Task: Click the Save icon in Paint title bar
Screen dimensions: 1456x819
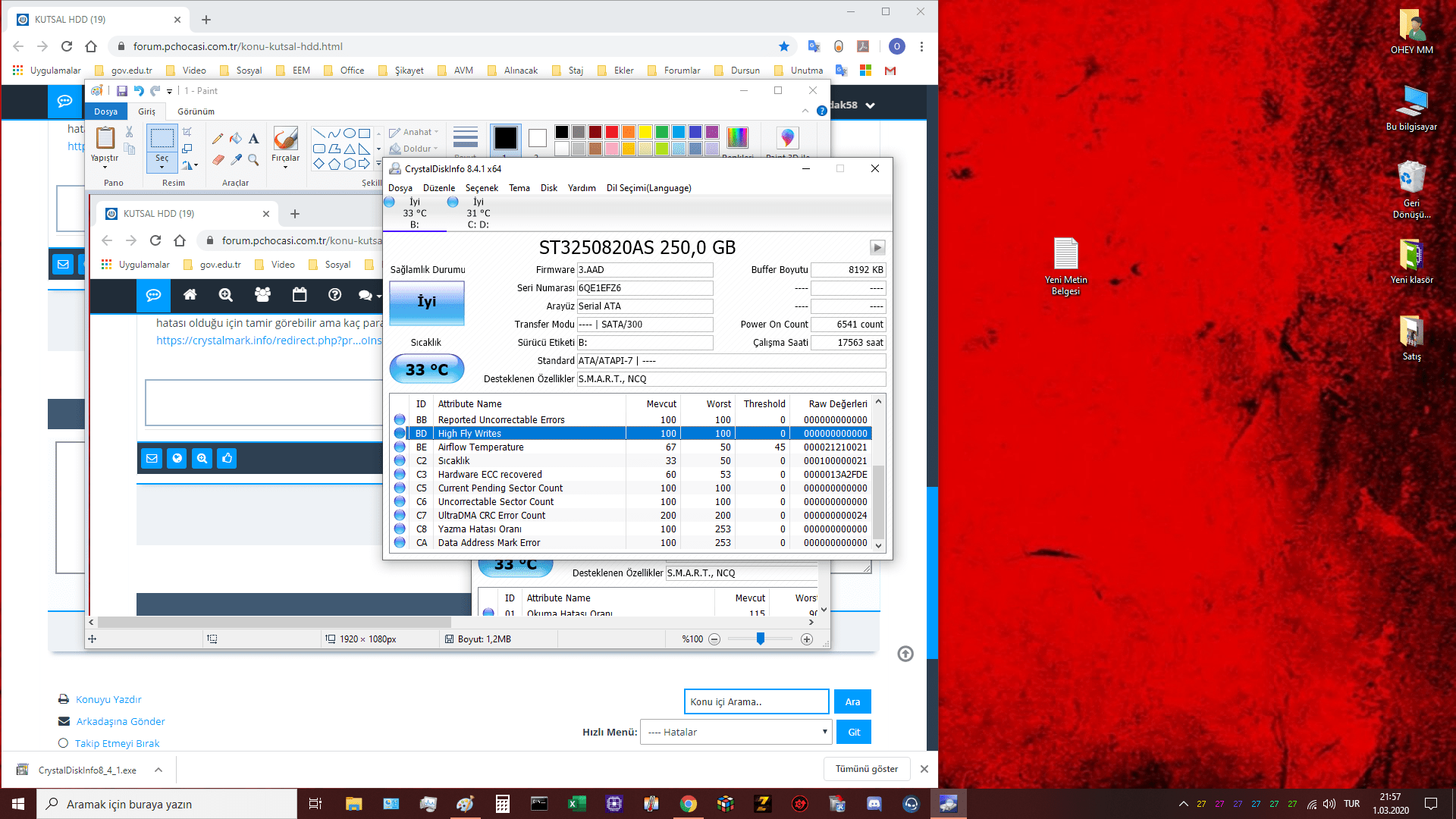Action: pyautogui.click(x=121, y=91)
